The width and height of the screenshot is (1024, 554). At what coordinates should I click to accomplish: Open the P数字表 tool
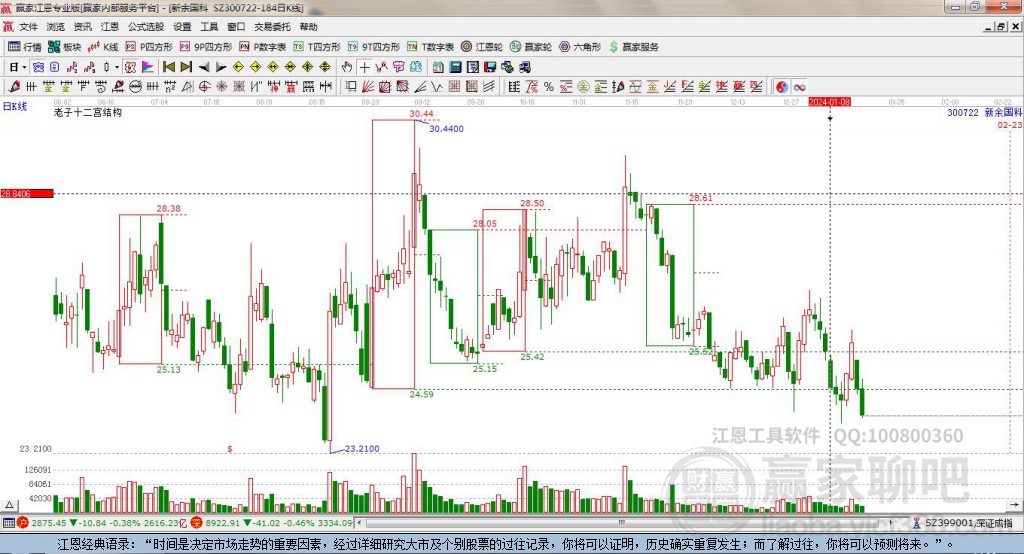[x=263, y=47]
